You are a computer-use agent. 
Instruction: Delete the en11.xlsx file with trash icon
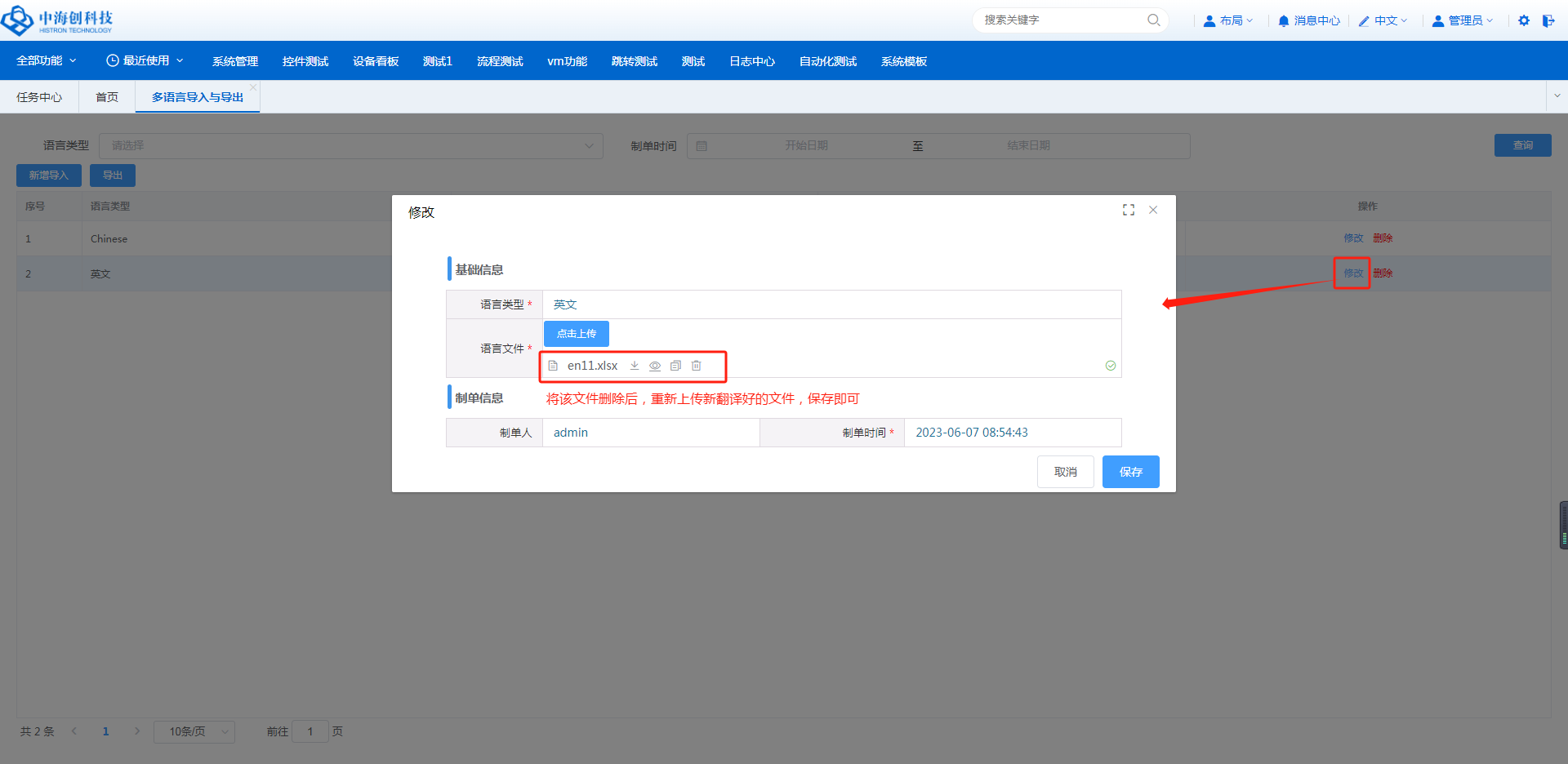click(697, 366)
